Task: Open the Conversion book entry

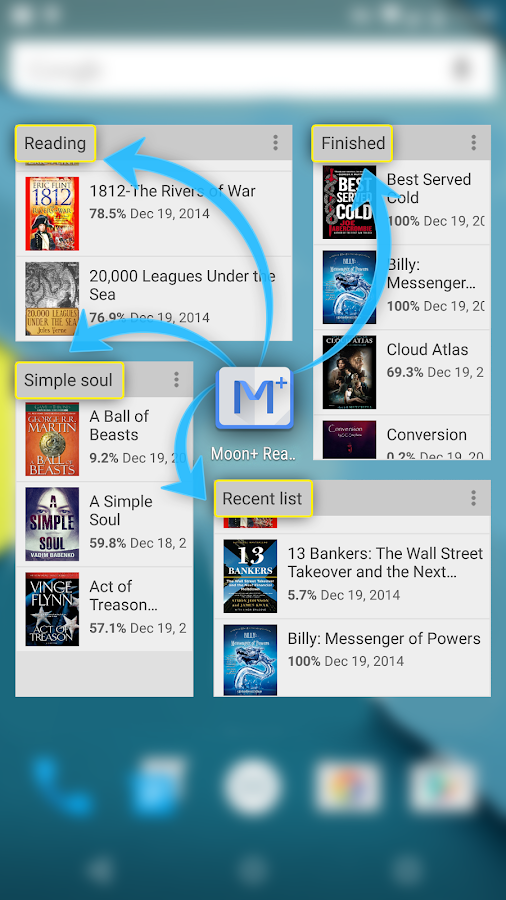Action: pos(402,437)
